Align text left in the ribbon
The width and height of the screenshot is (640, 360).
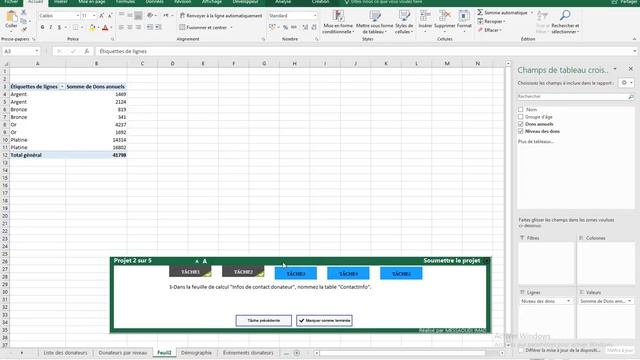[x=121, y=27]
